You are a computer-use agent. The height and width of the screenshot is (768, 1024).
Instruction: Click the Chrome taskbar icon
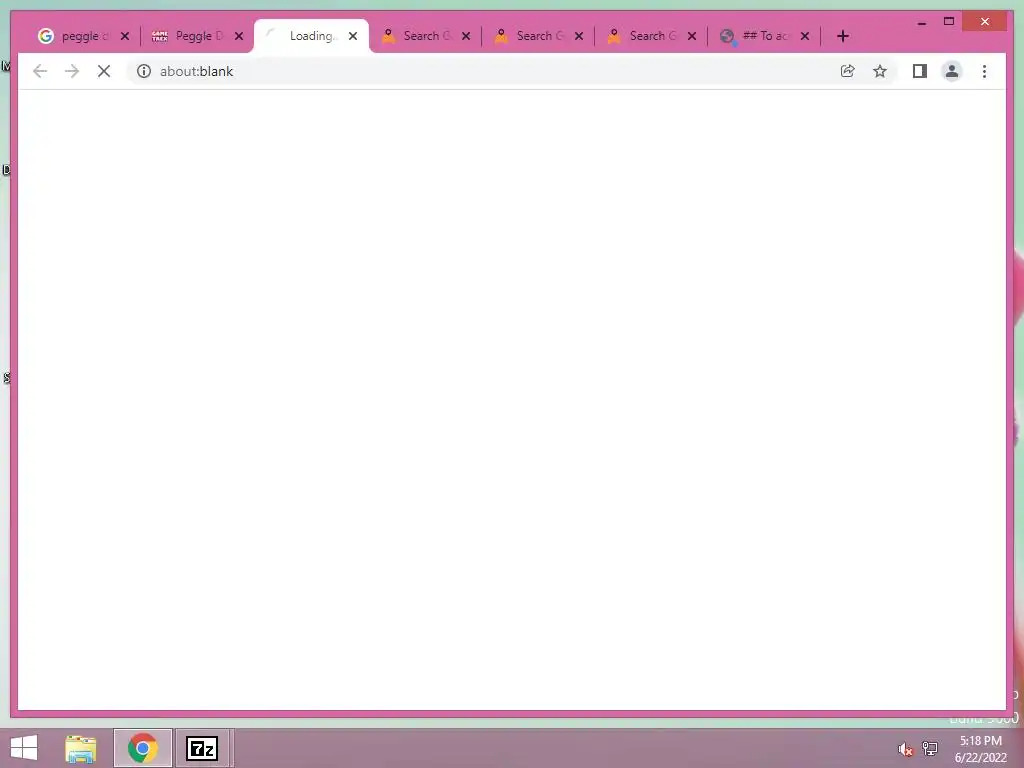click(142, 748)
